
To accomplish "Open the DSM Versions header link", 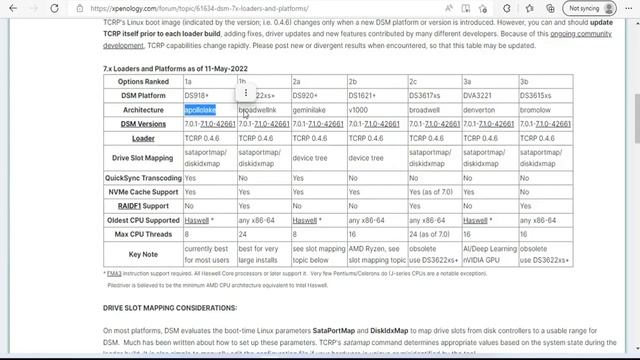I will point(143,124).
